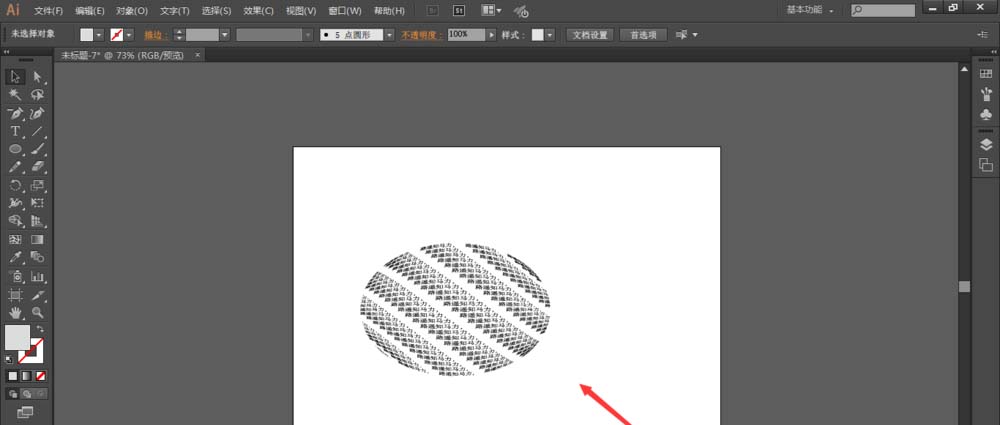Select the Lasso tool
This screenshot has height=425, width=1000.
(x=38, y=95)
